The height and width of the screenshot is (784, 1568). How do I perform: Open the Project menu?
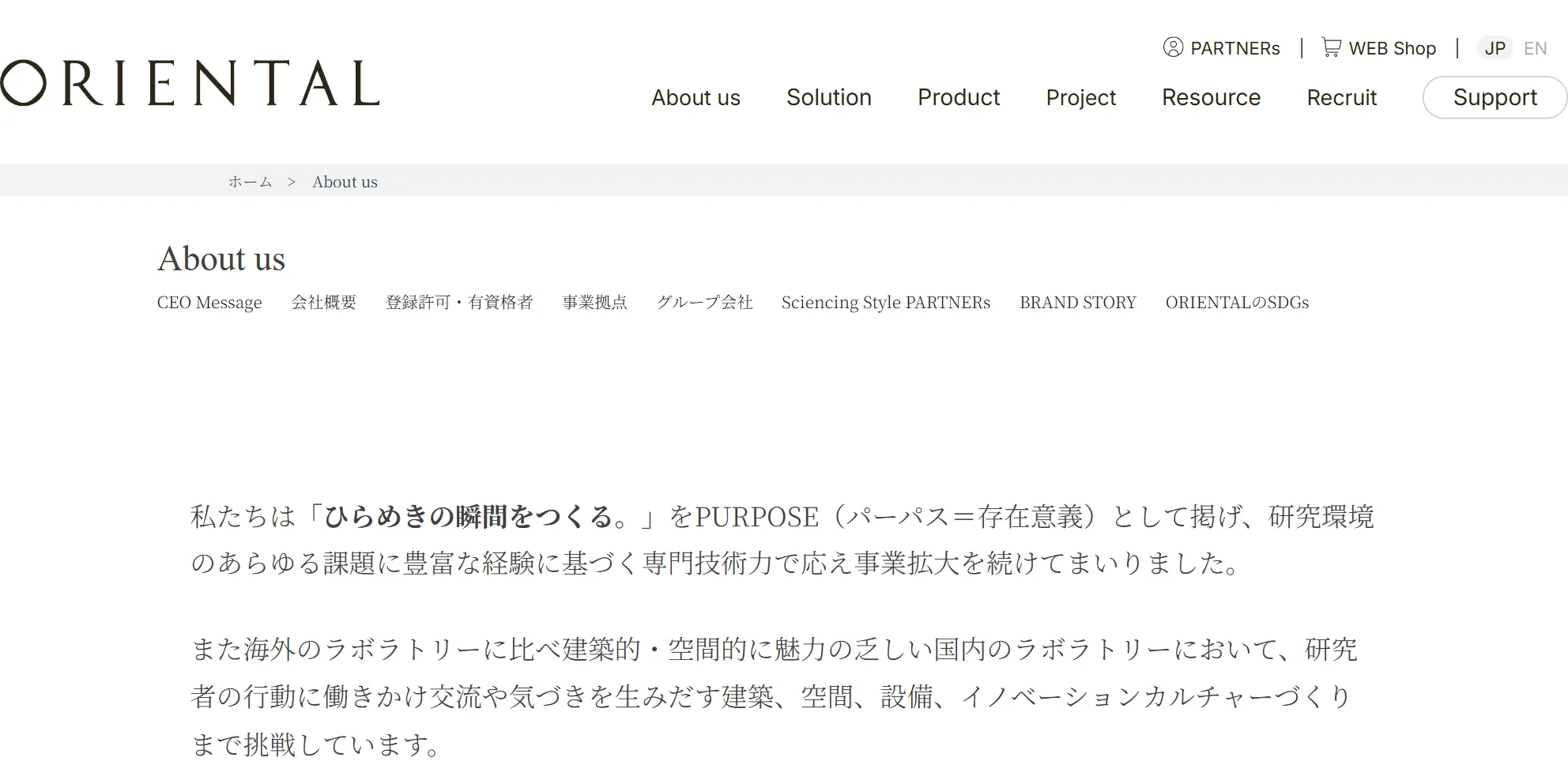point(1080,97)
